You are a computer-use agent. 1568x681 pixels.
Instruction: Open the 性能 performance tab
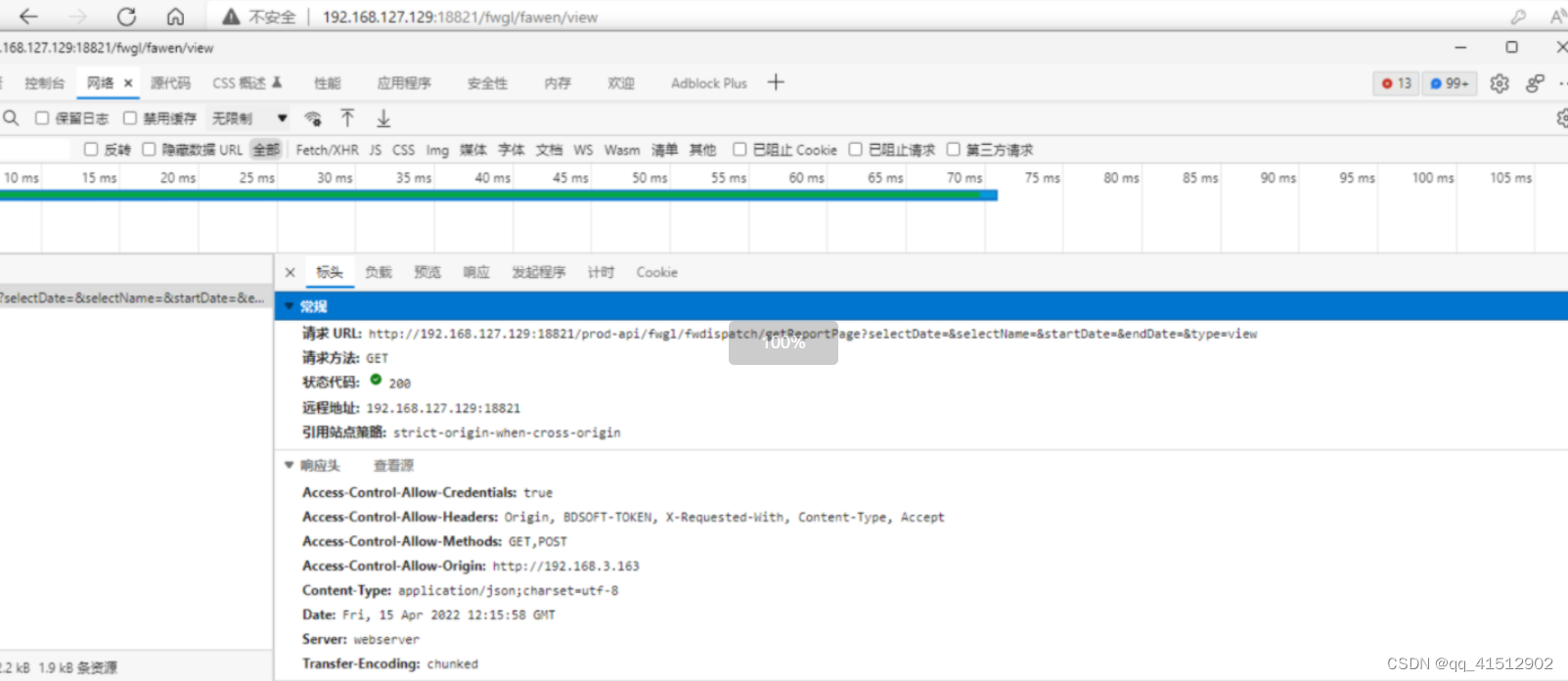(x=328, y=83)
